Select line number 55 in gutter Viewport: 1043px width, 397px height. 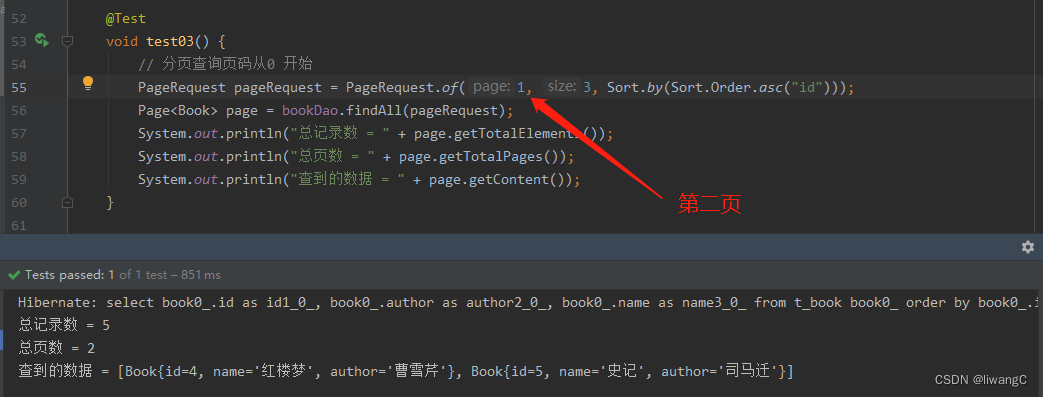tap(19, 88)
